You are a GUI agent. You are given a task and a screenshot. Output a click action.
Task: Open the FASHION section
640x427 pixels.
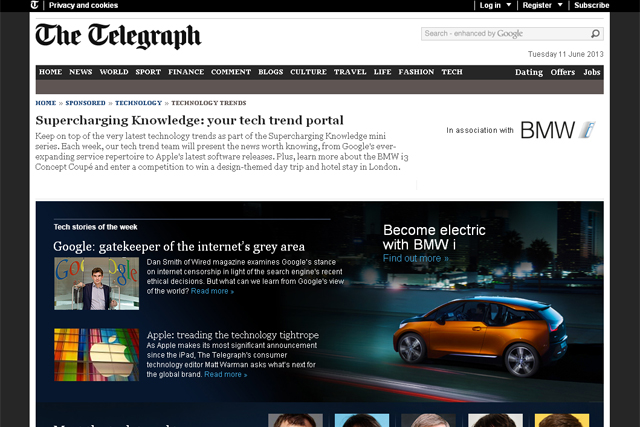(x=416, y=72)
